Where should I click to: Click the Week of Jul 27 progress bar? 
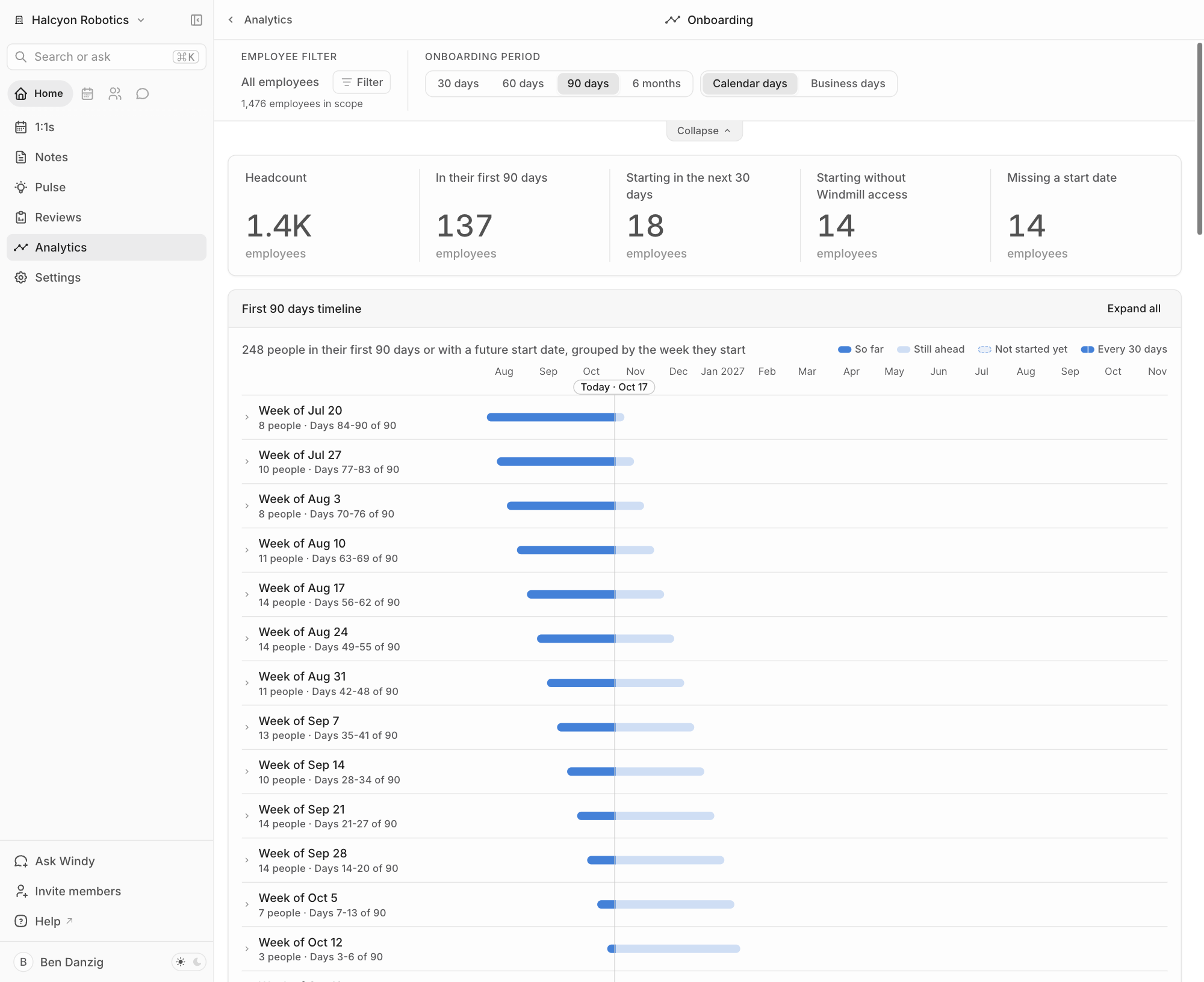[565, 462]
